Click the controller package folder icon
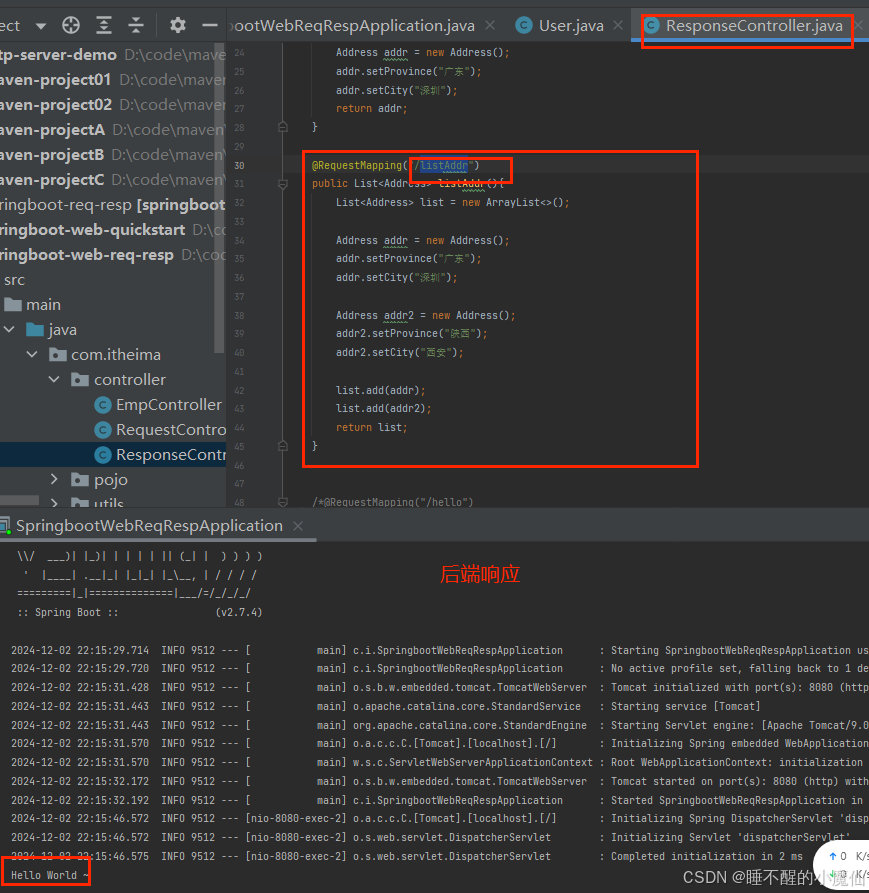Viewport: 869px width, 893px height. coord(80,379)
